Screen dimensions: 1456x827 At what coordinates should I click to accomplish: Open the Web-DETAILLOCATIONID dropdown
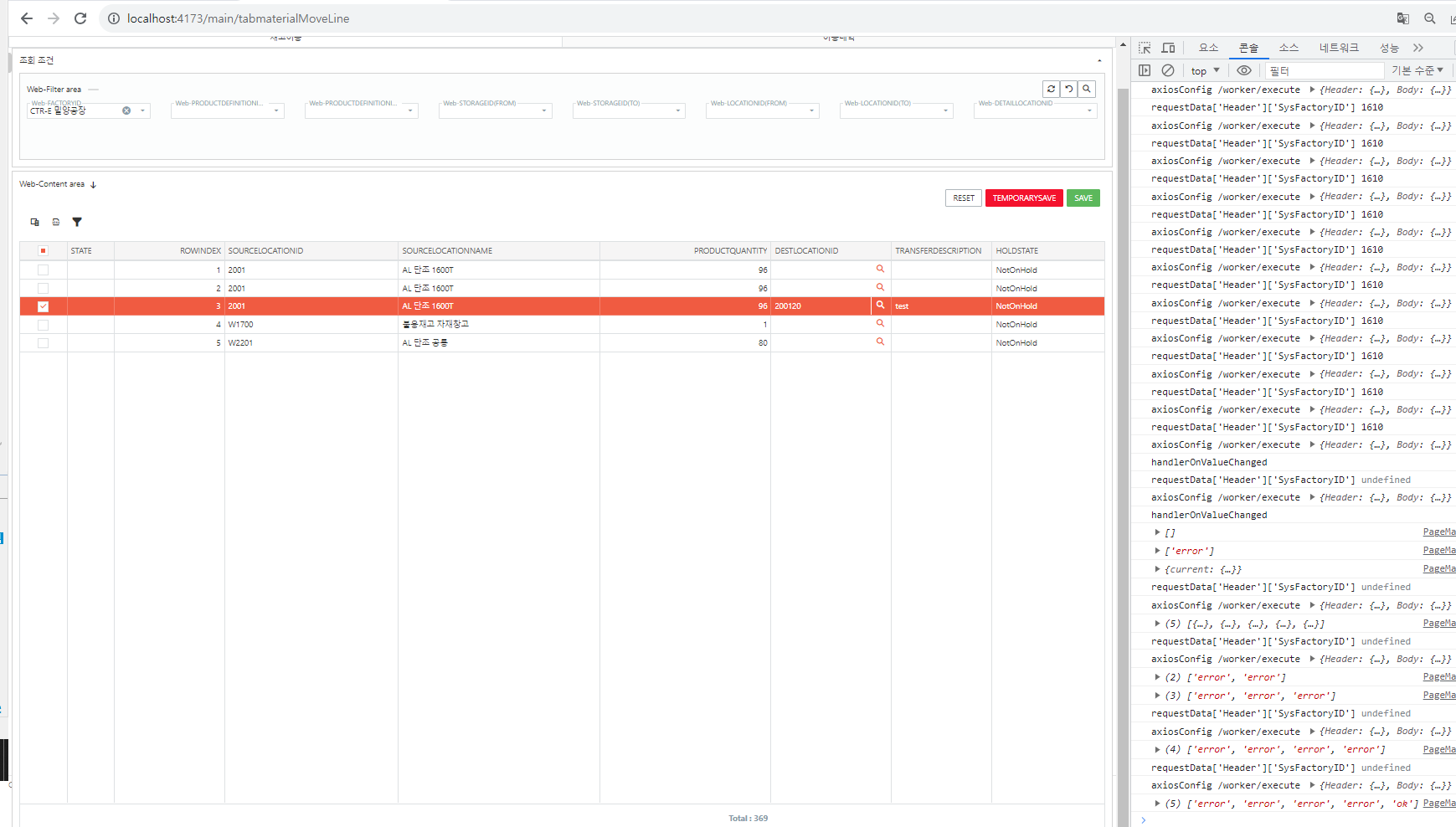coord(1089,110)
